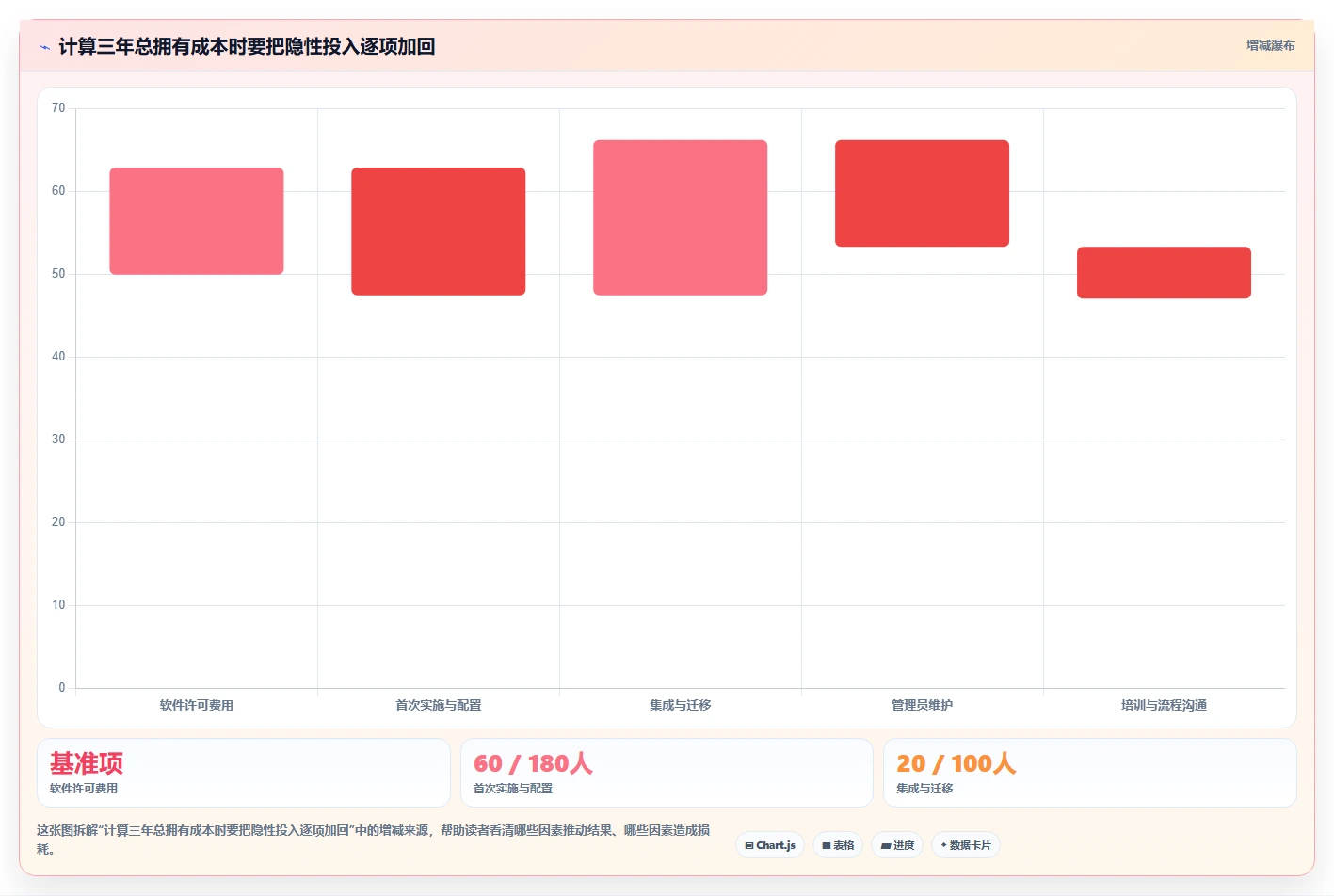Click the 增减瀑布 tag in the header
1334x896 pixels.
coord(1270,45)
